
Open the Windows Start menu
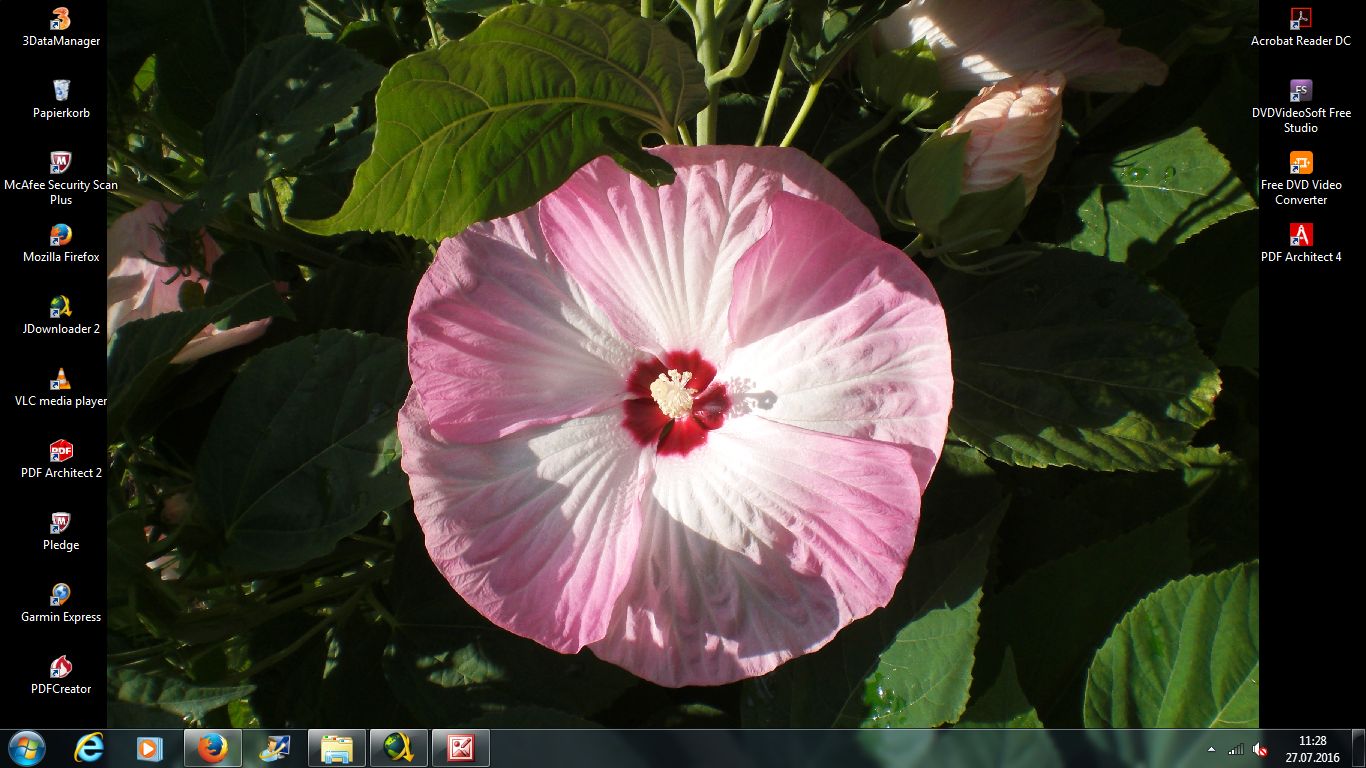[x=25, y=748]
